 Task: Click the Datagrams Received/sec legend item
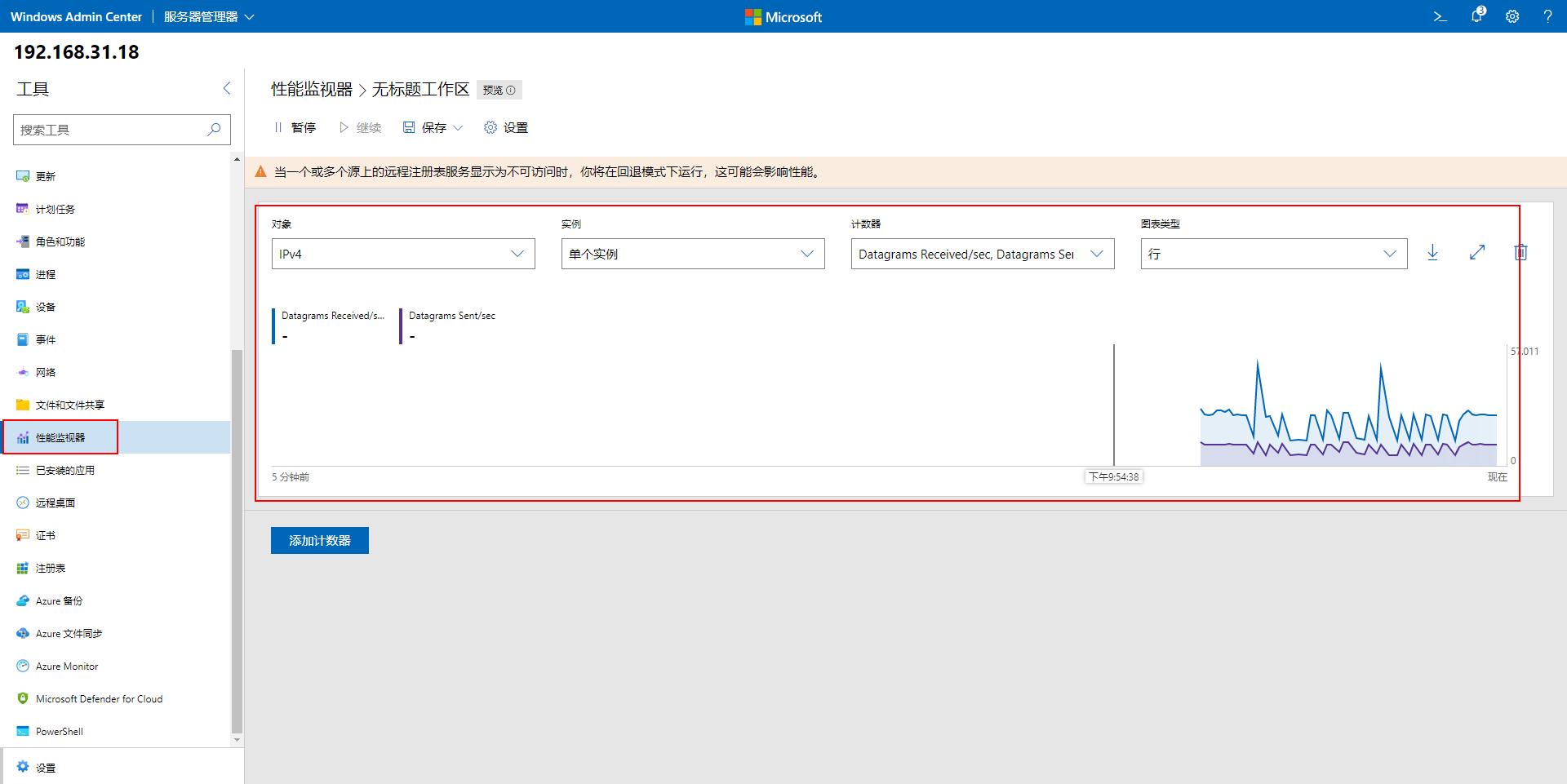(331, 326)
